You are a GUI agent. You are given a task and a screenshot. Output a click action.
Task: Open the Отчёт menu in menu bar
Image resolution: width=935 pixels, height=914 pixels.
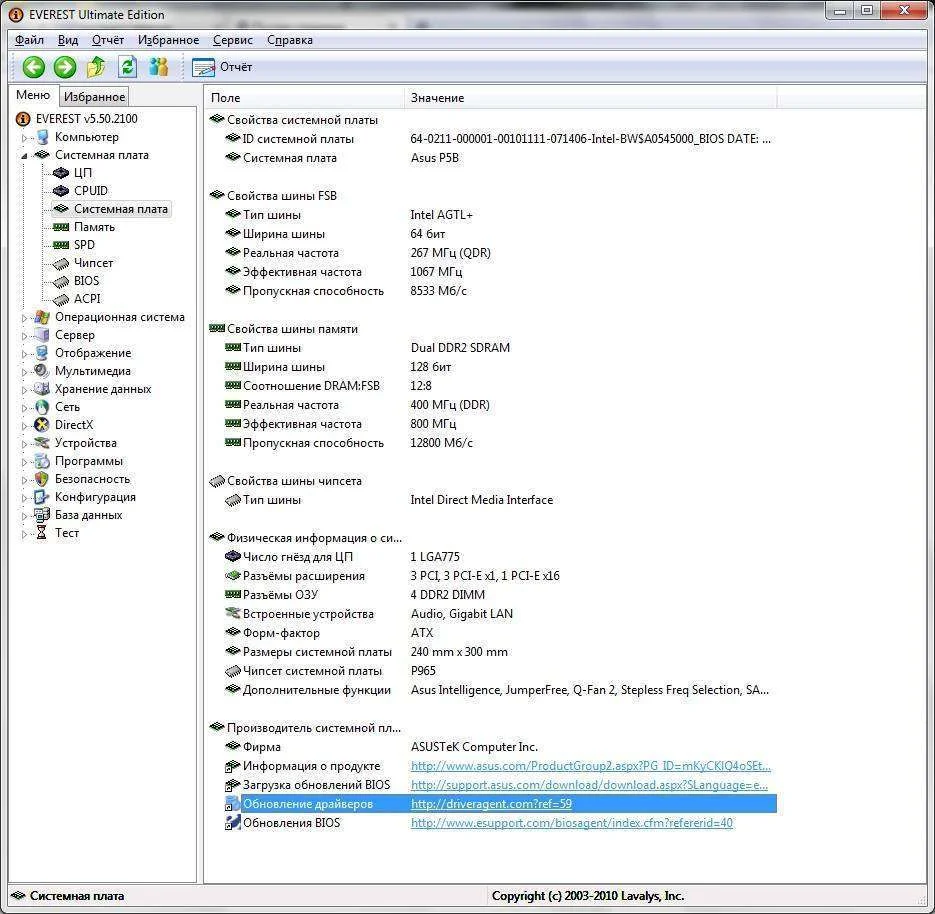pyautogui.click(x=108, y=40)
